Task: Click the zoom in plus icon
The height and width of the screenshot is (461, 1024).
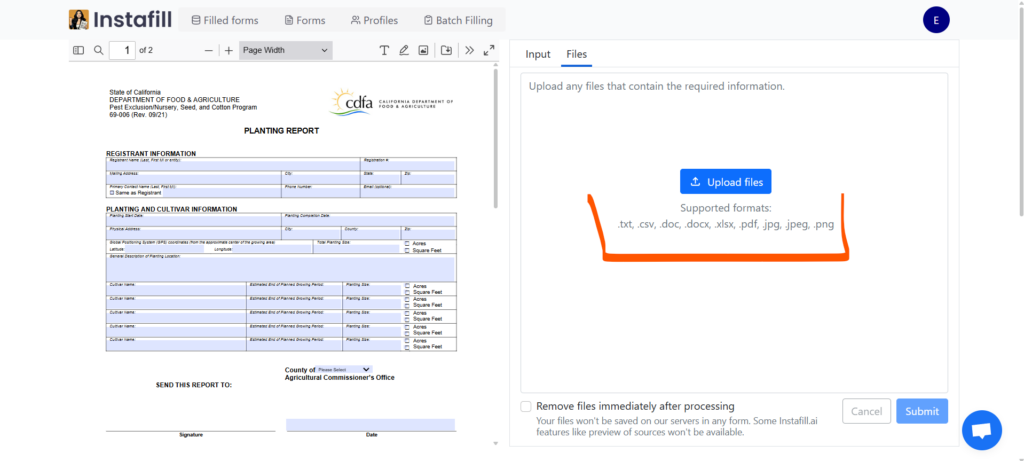Action: click(x=229, y=50)
